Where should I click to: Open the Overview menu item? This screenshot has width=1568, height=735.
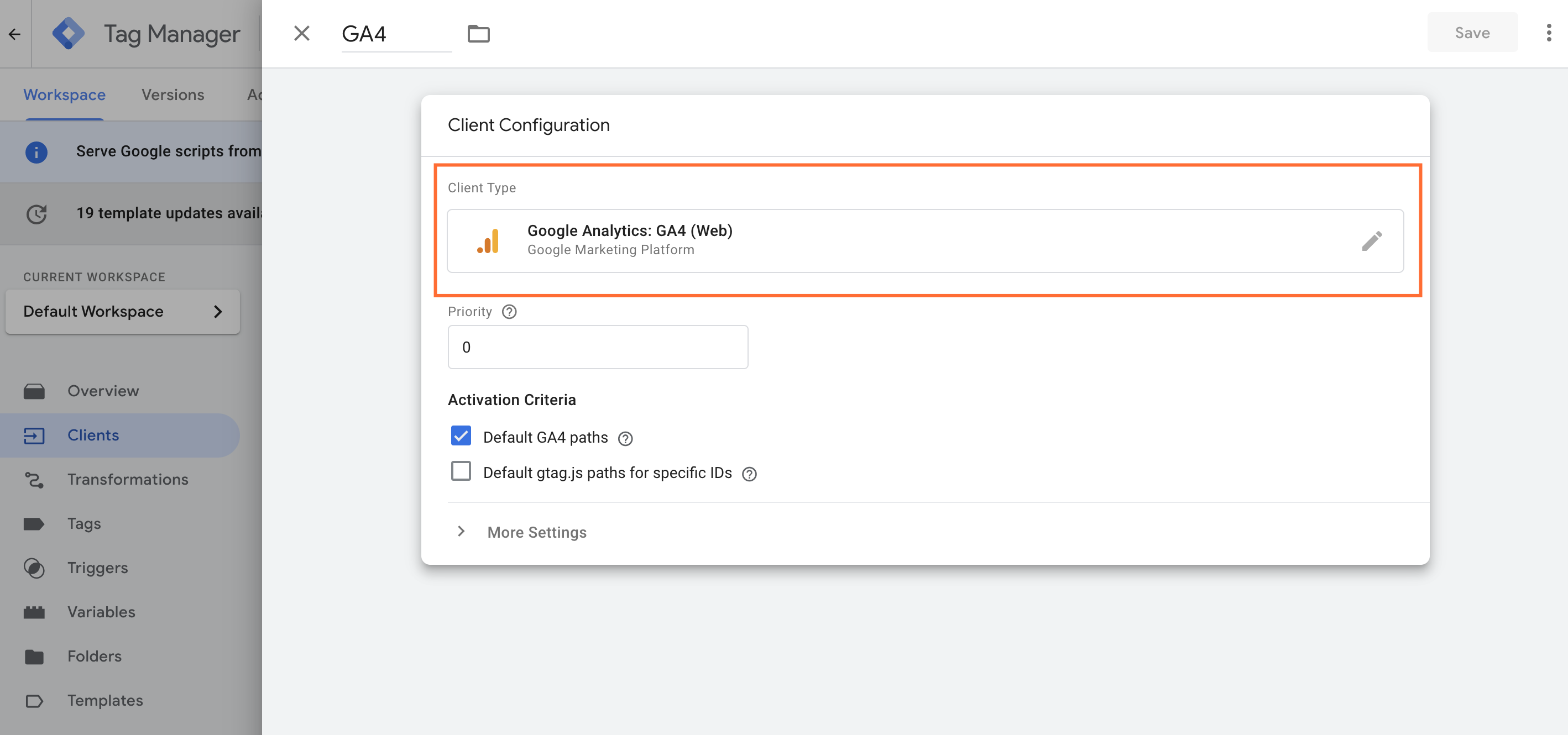tap(120, 391)
